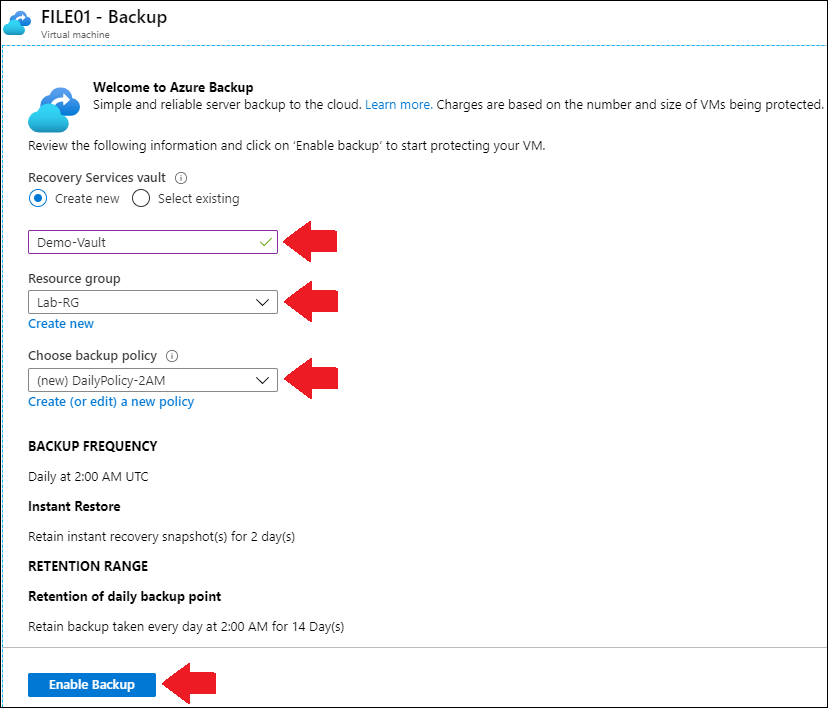Select the Select existing vault radio button
This screenshot has width=828, height=708.
tap(141, 199)
